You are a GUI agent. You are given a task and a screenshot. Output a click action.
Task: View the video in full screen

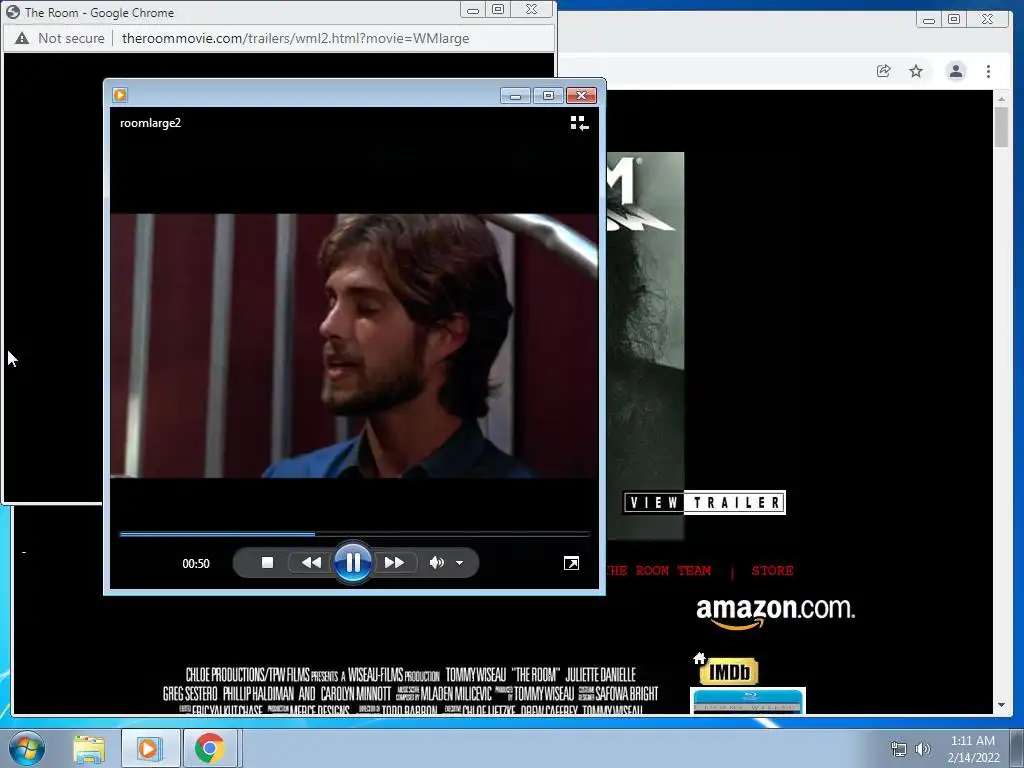[x=571, y=563]
